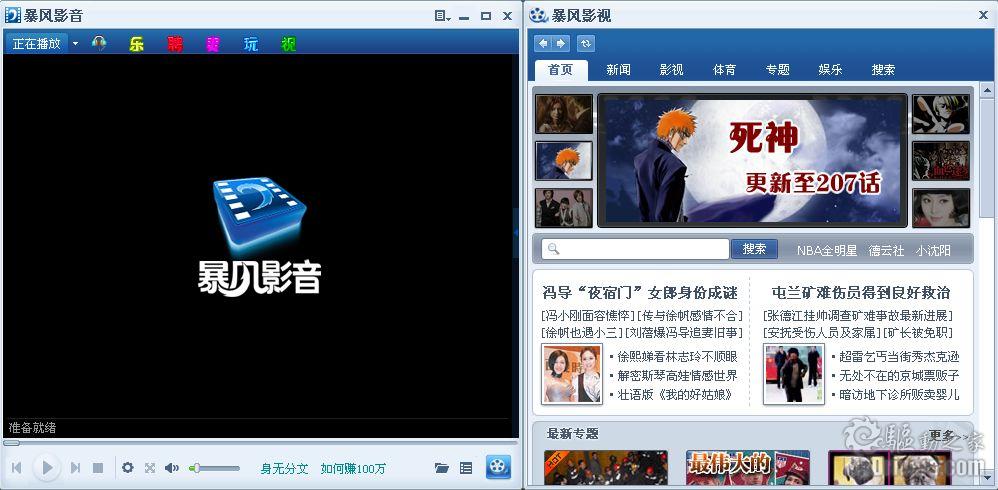The width and height of the screenshot is (998, 490).
Task: Switch to the 首页 tab
Action: [x=561, y=70]
